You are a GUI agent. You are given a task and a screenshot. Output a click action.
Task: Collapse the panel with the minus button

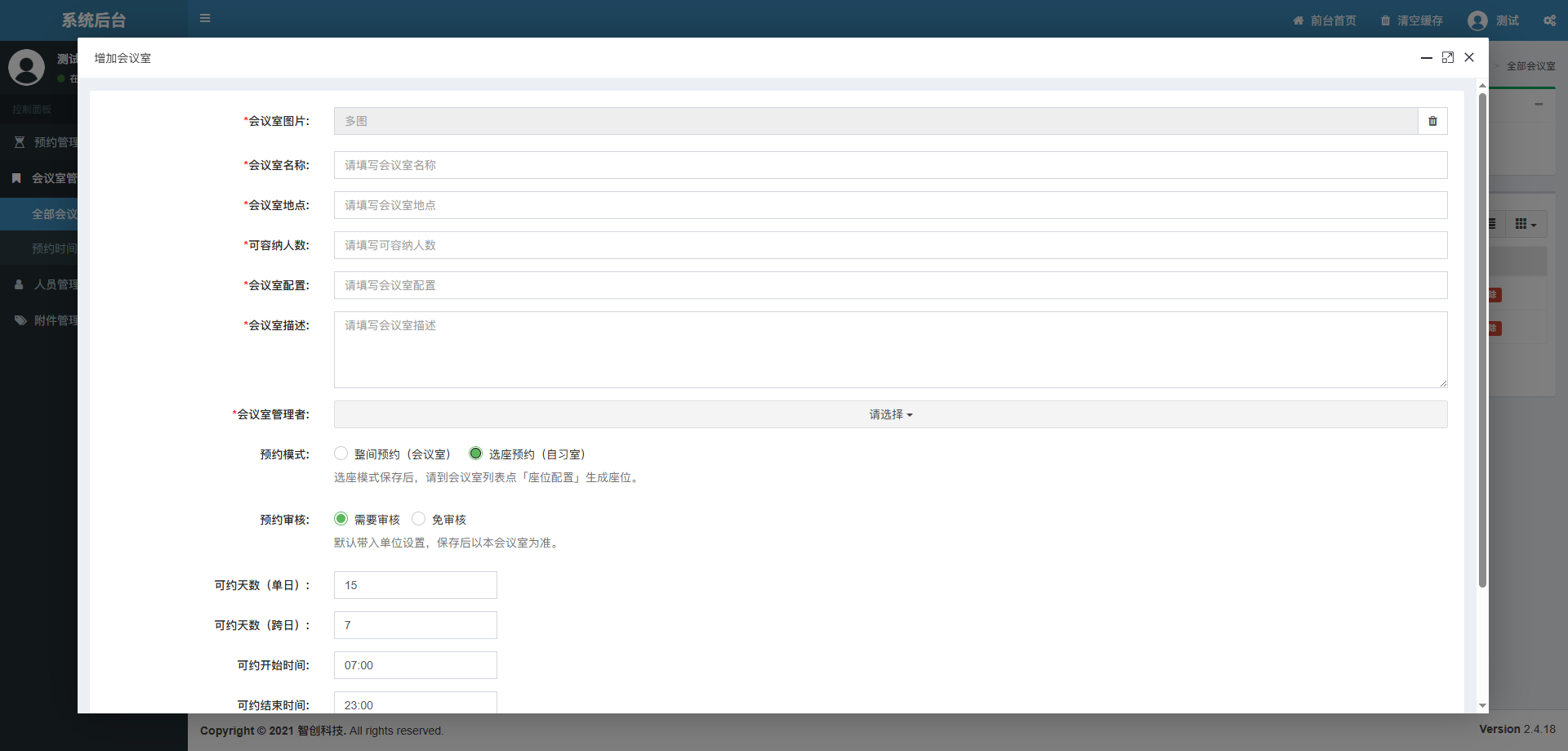point(1539,104)
